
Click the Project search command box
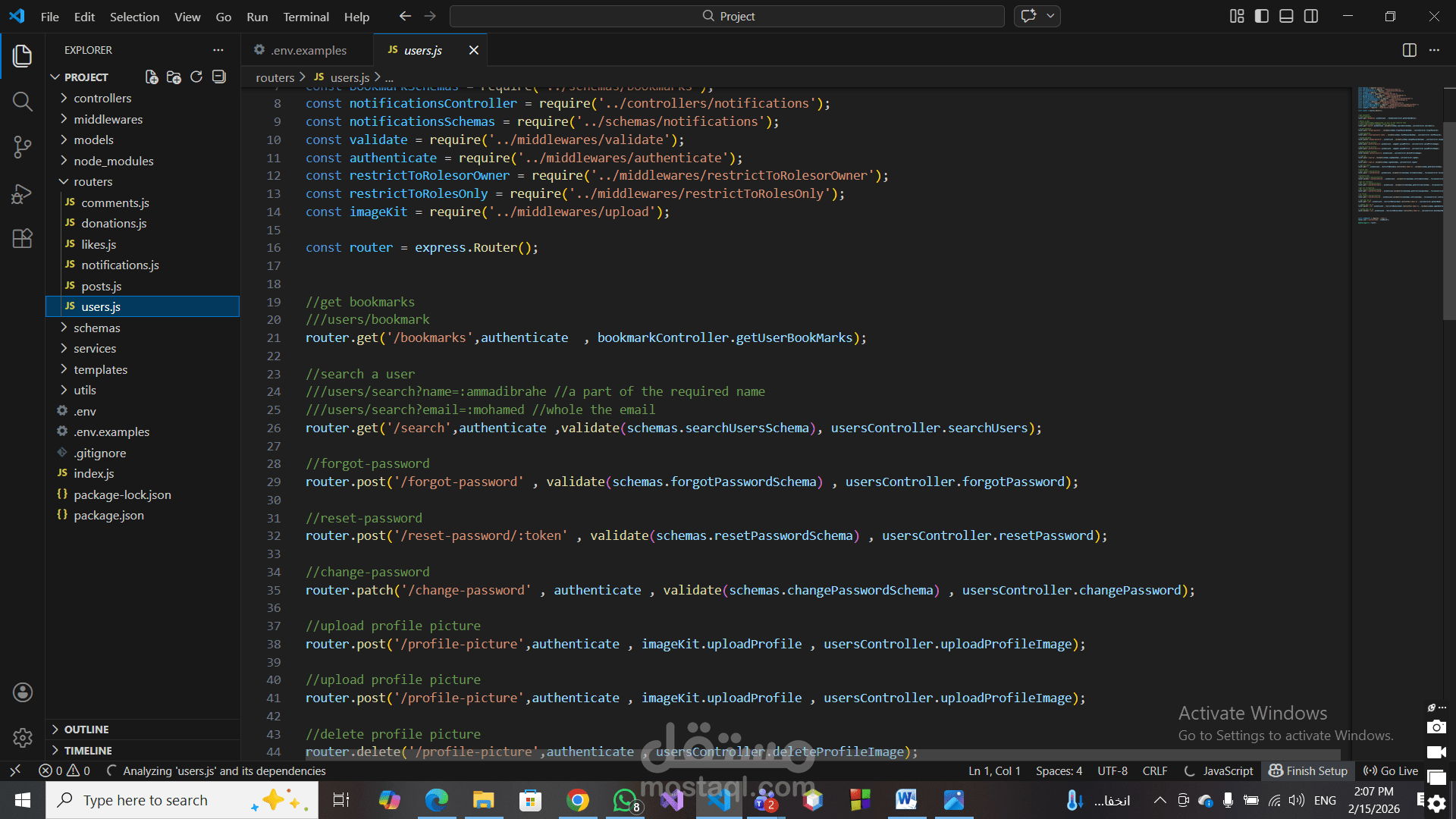pos(726,16)
